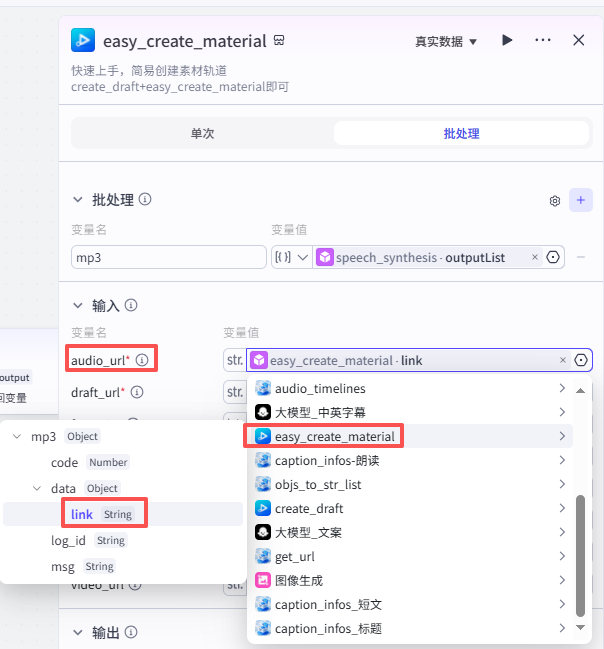Click info icon next to 批处理 heading

click(x=146, y=200)
